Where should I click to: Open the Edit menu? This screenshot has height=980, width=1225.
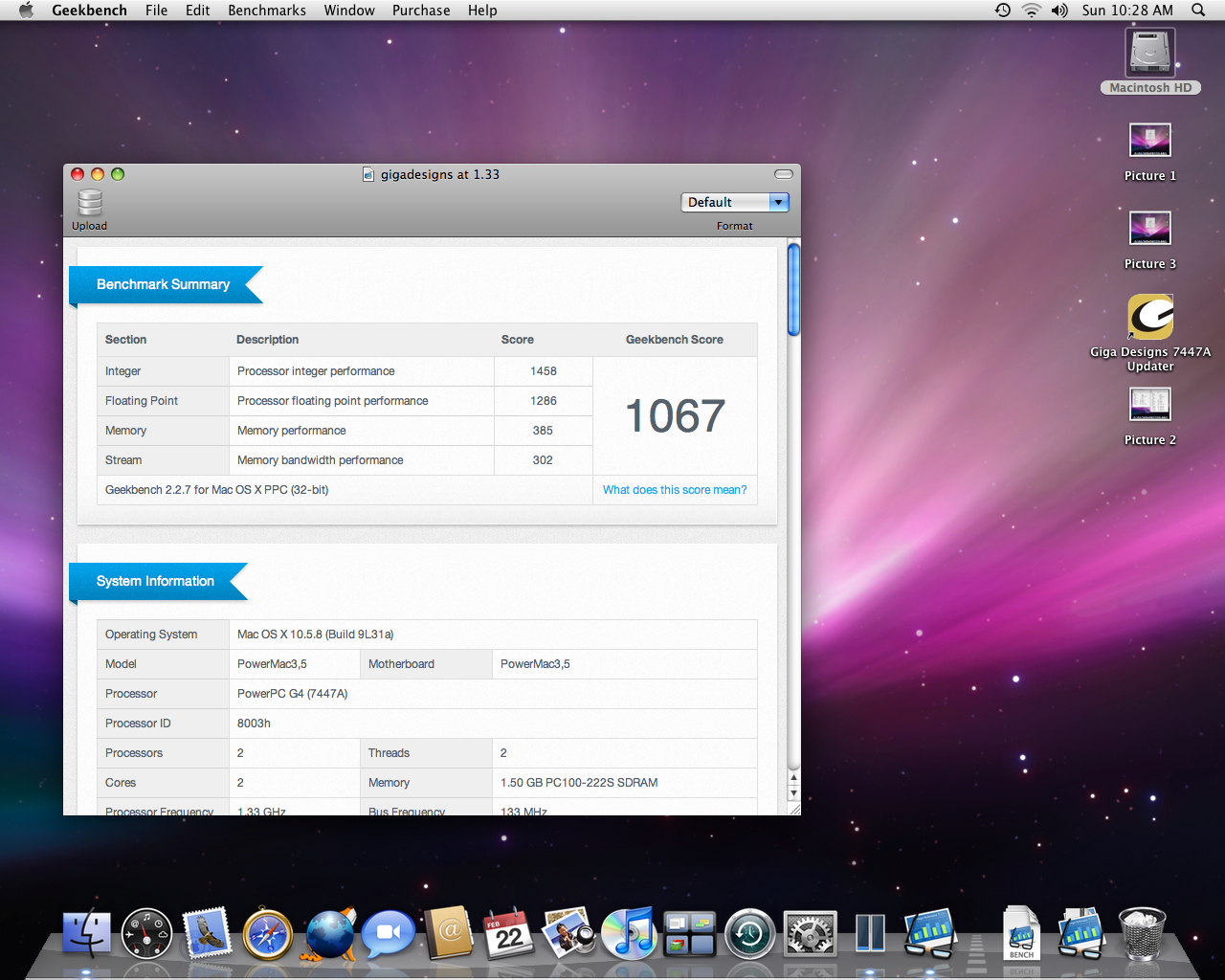click(197, 11)
